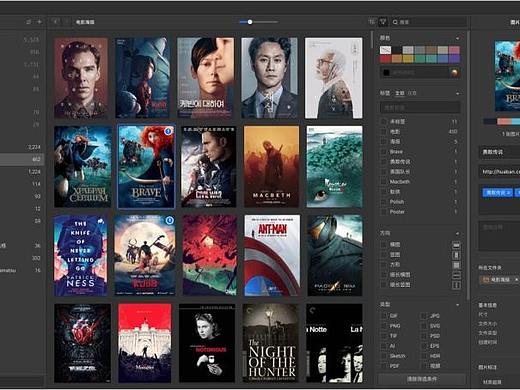520x390 pixels.
Task: Check the GIF file type checkbox
Action: coord(384,316)
